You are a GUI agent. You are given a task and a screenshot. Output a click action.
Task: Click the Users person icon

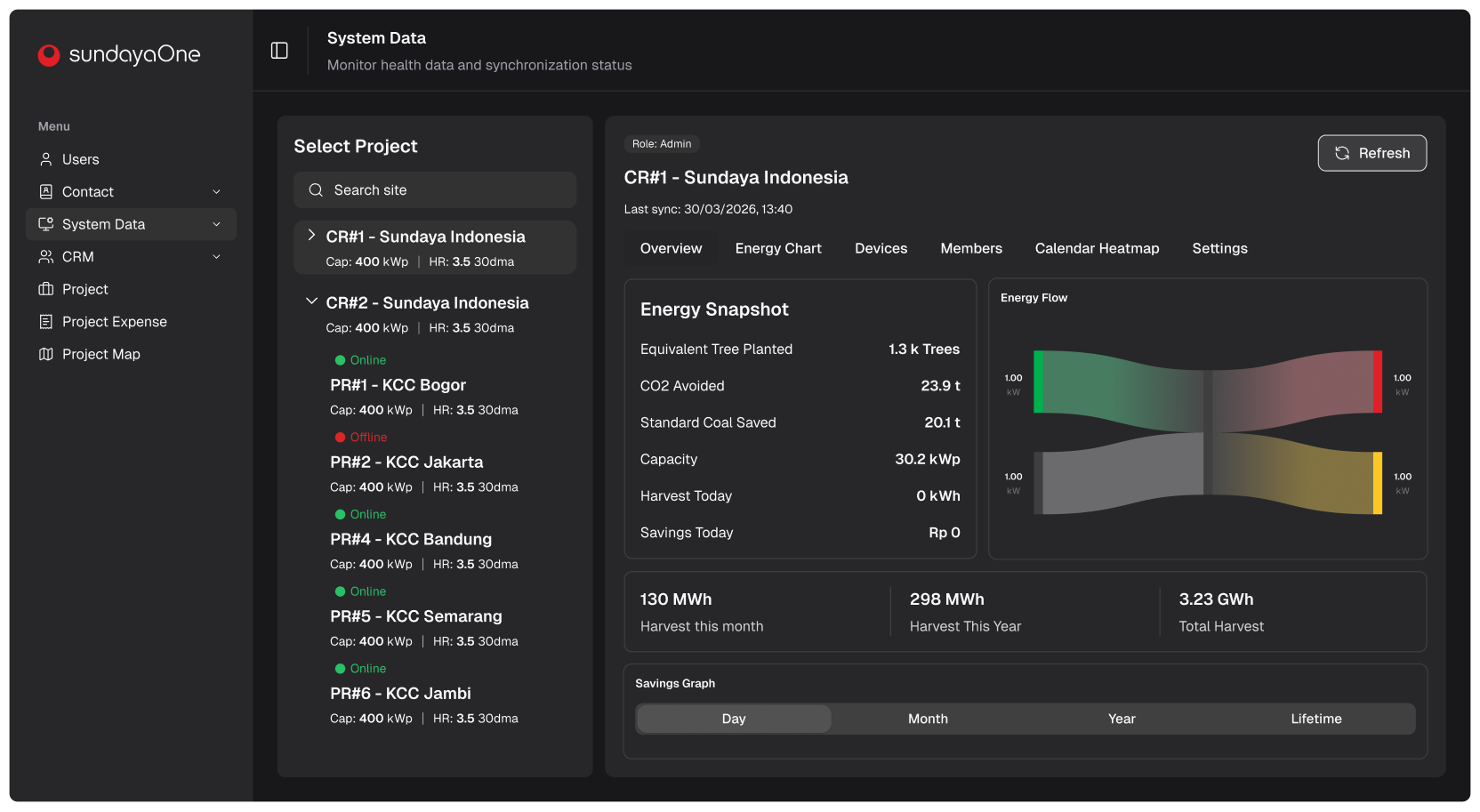46,159
